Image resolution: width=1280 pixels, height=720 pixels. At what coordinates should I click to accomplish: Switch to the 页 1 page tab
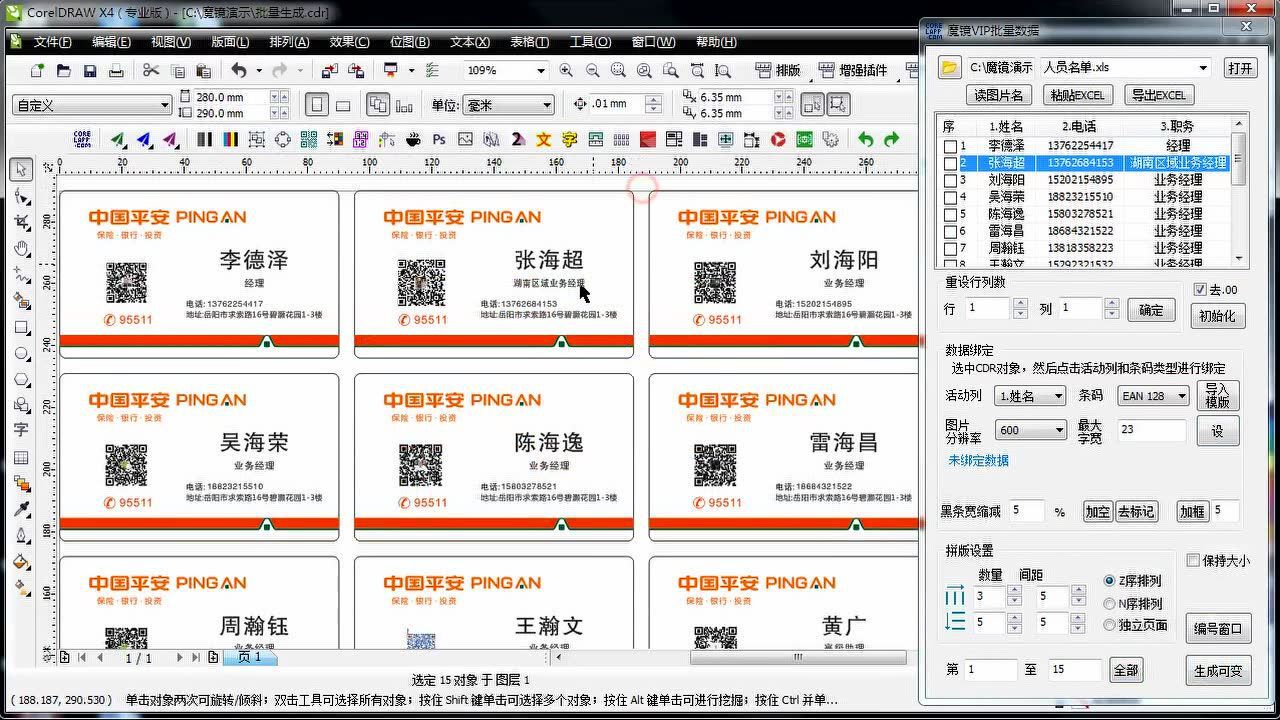(x=250, y=657)
